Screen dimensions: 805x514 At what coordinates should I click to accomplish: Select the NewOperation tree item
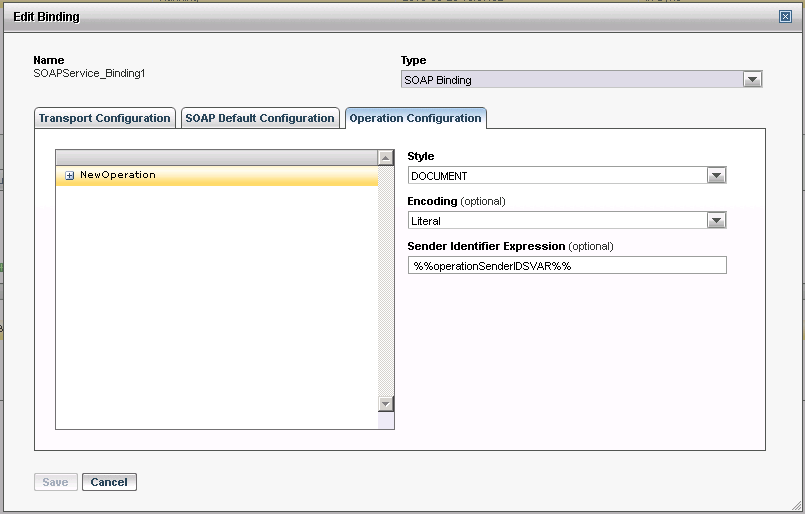(x=118, y=175)
